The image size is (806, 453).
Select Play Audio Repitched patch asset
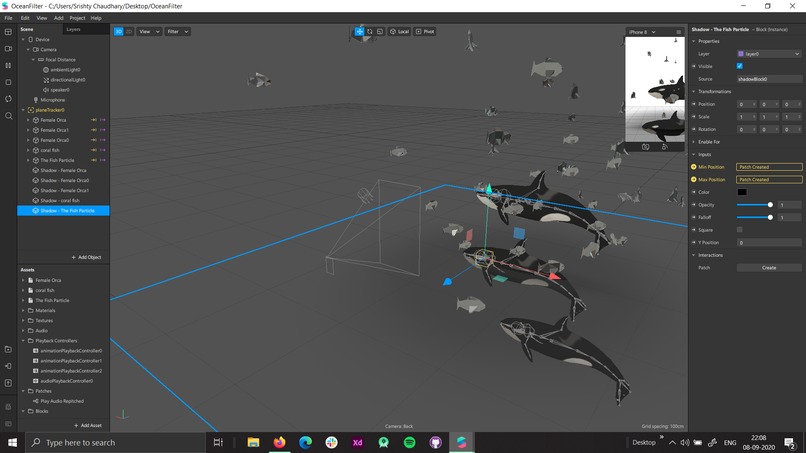point(62,401)
